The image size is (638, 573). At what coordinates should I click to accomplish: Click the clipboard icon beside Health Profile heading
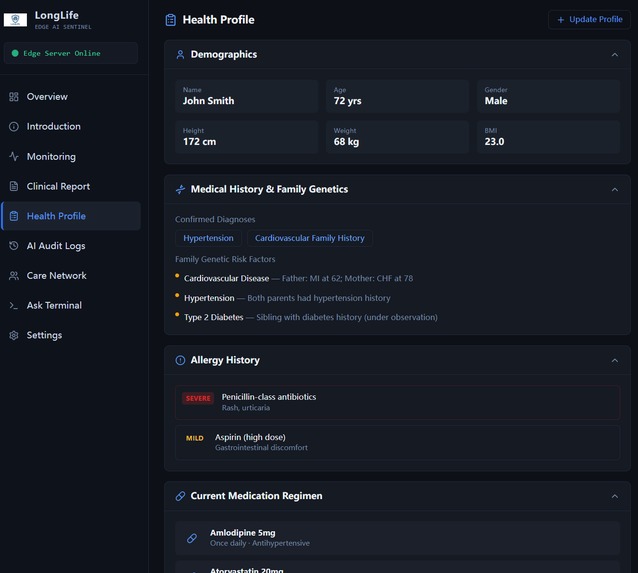171,20
